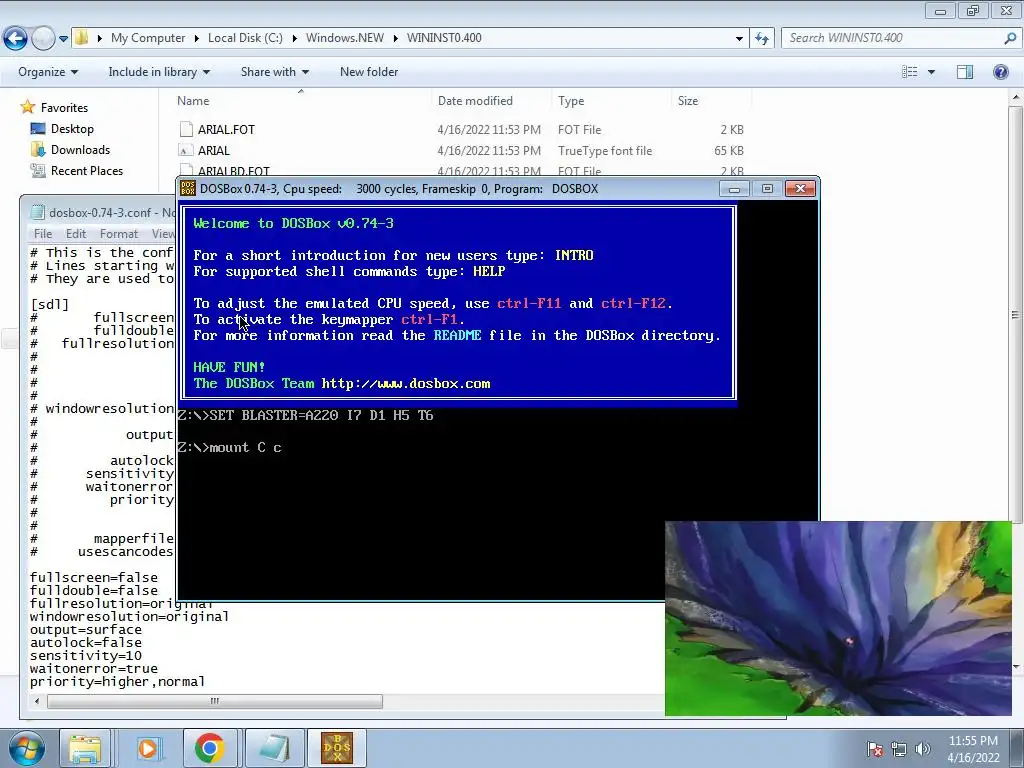Click the Explorer forward navigation arrow
This screenshot has height=768, width=1024.
click(43, 39)
